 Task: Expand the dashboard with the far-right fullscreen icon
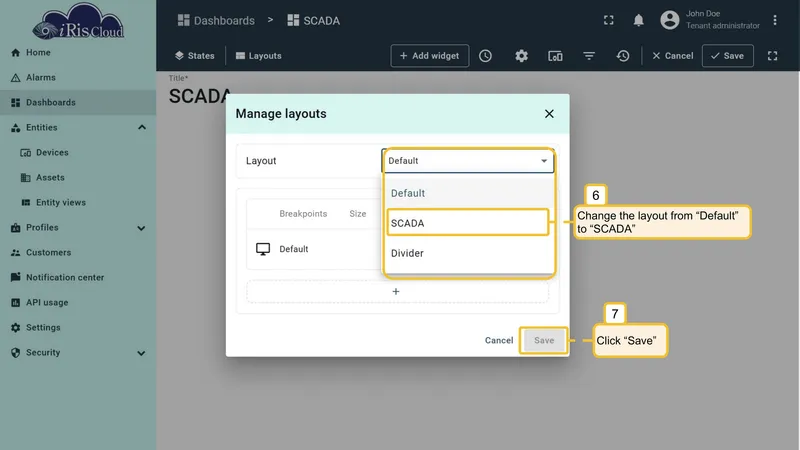coord(772,56)
